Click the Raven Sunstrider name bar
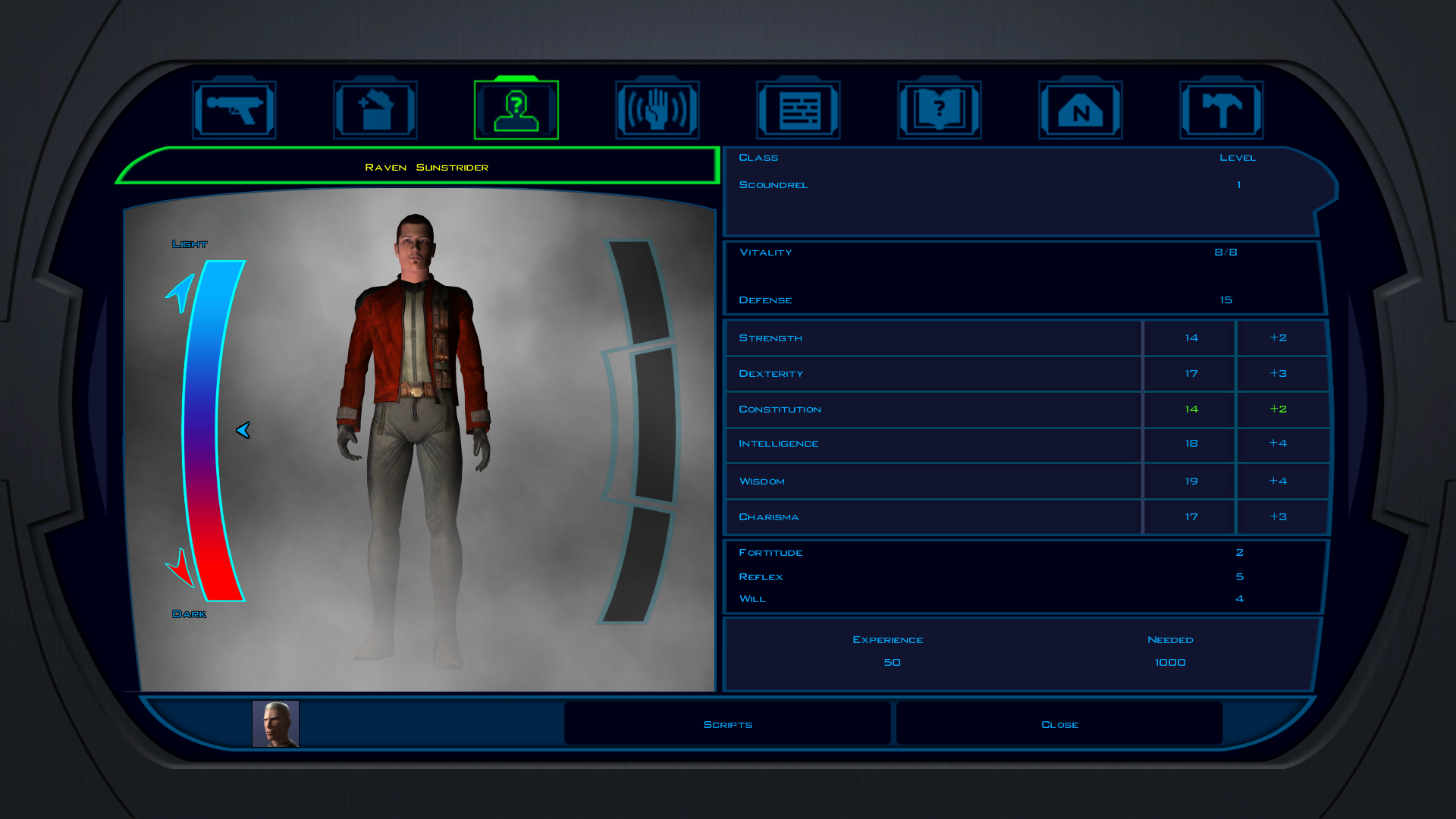 click(419, 166)
